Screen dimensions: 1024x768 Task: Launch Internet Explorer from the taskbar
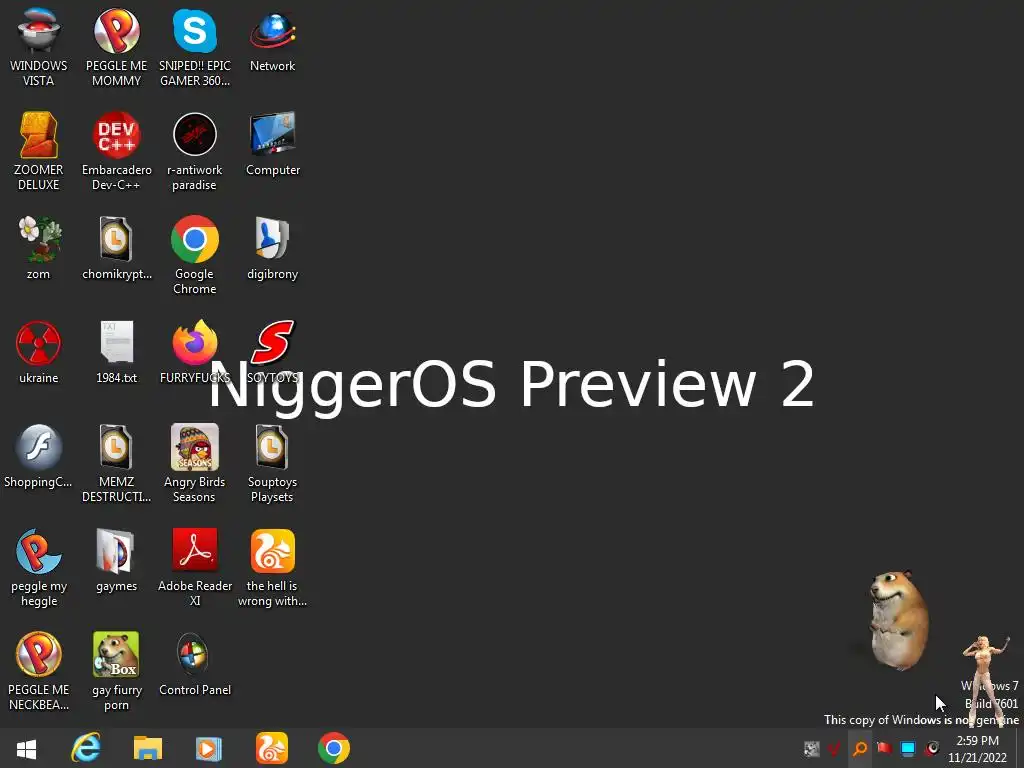(x=86, y=748)
